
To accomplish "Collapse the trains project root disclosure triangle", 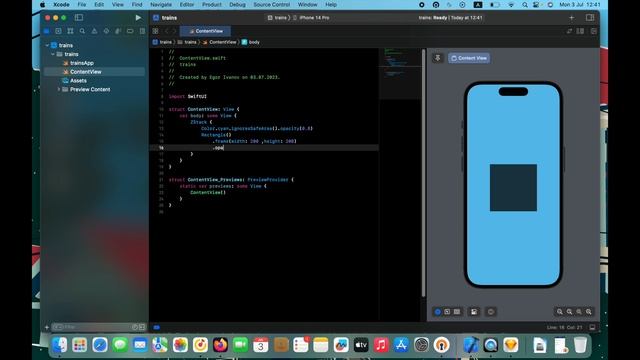I will point(47,45).
